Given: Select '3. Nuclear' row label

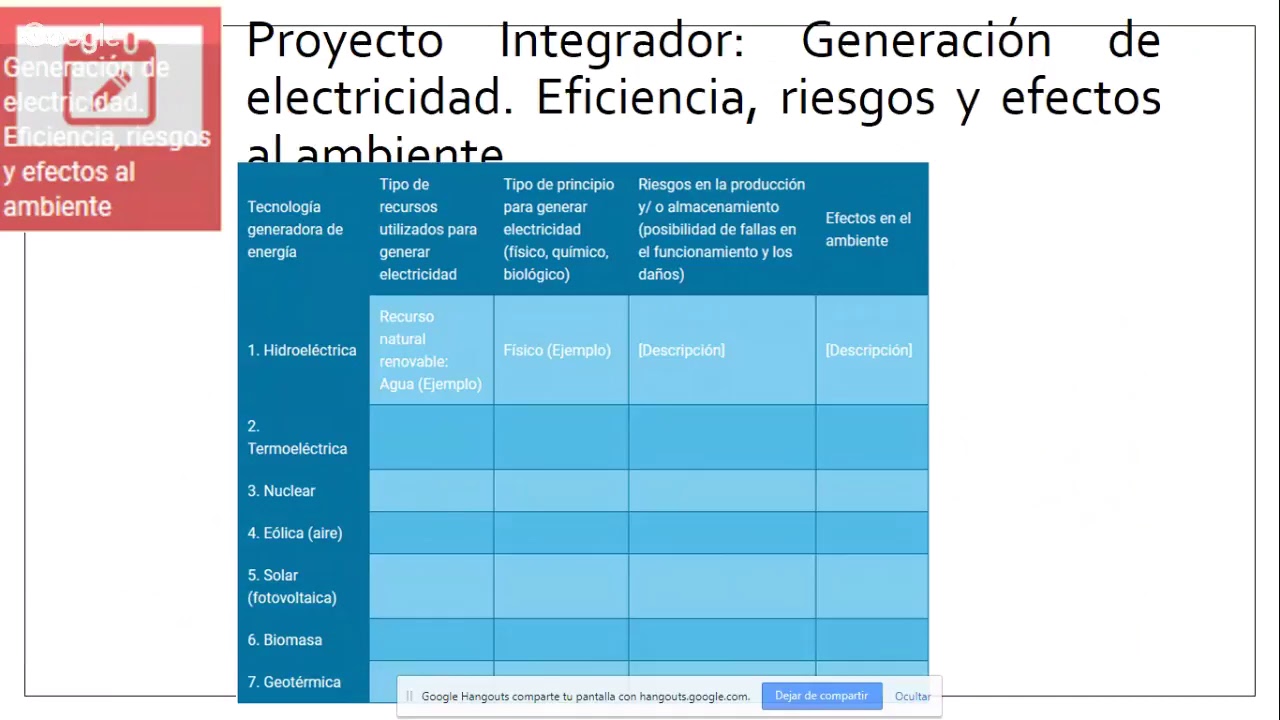Looking at the screenshot, I should click(x=281, y=491).
